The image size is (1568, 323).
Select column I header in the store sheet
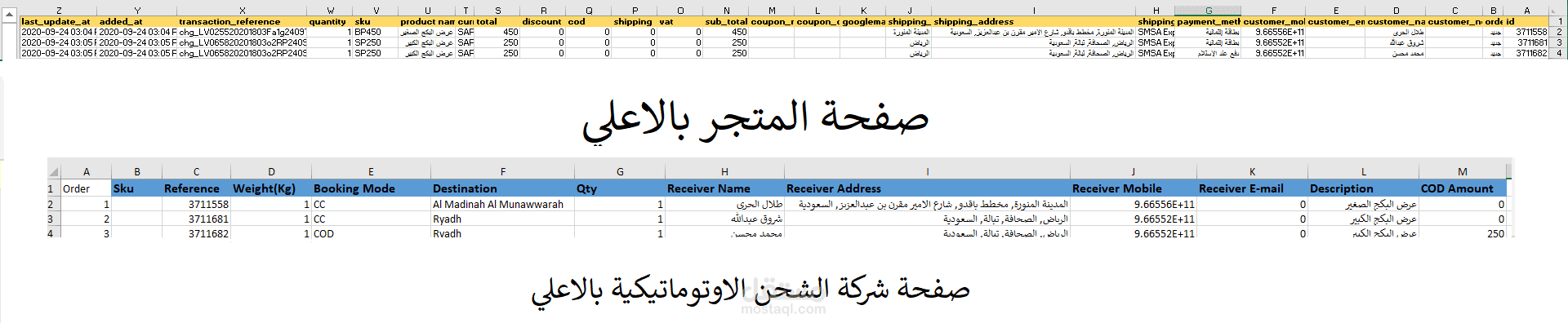click(x=1034, y=11)
